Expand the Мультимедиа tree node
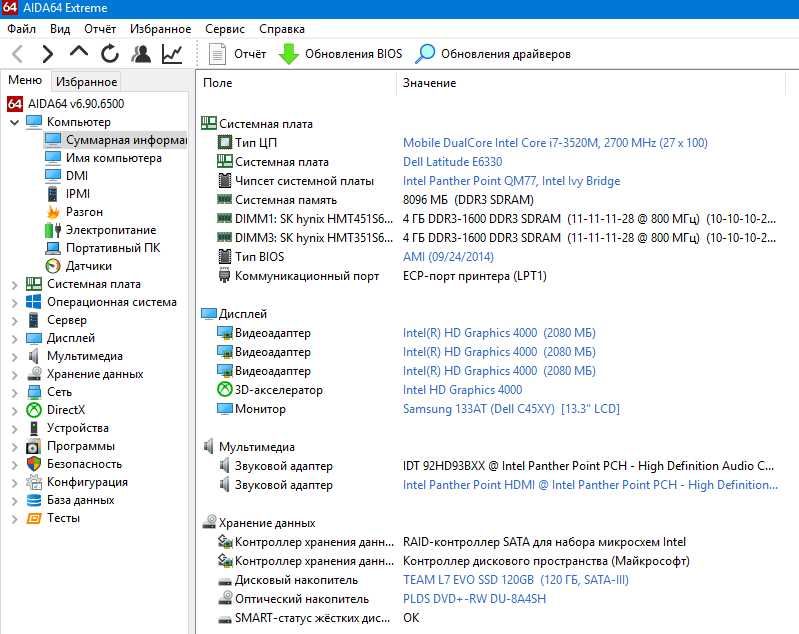Screen dimensions: 799x634 pyautogui.click(x=14, y=357)
